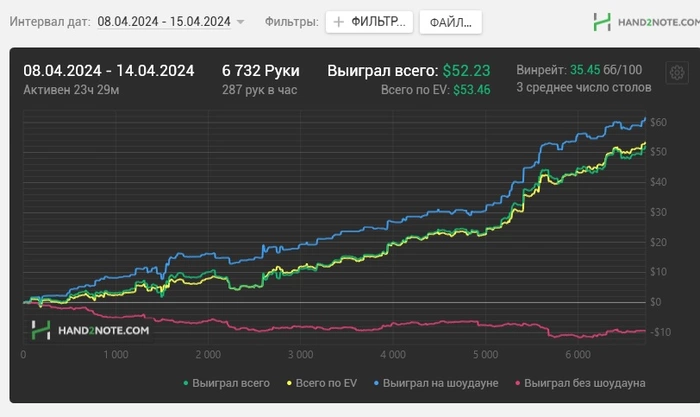Click the $52.23 total winnings value
Screen dimensions: 700x417
click(x=467, y=71)
